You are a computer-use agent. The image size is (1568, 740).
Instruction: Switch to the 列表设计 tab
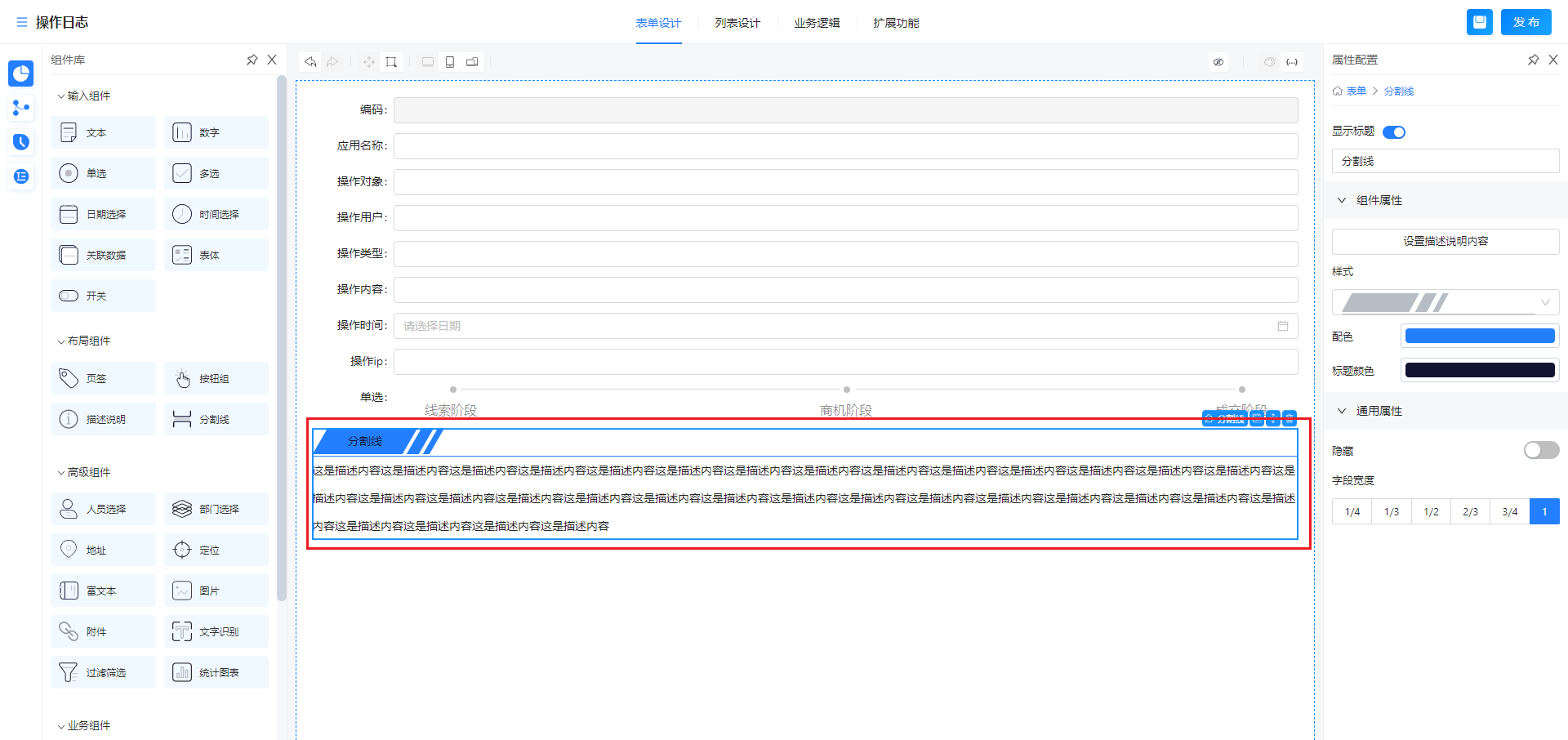pos(737,23)
